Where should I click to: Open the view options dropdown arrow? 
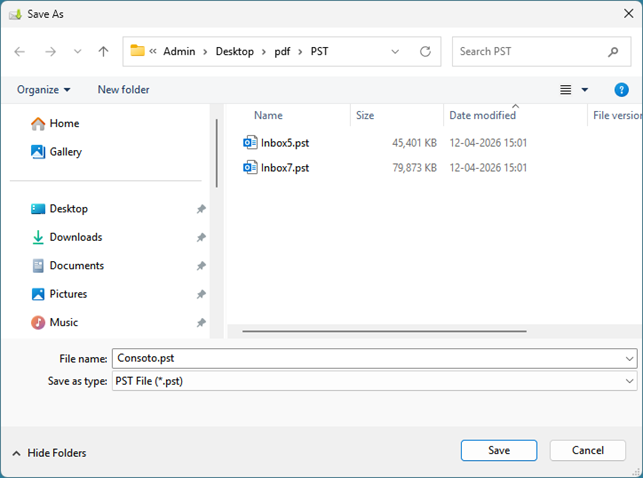(585, 90)
